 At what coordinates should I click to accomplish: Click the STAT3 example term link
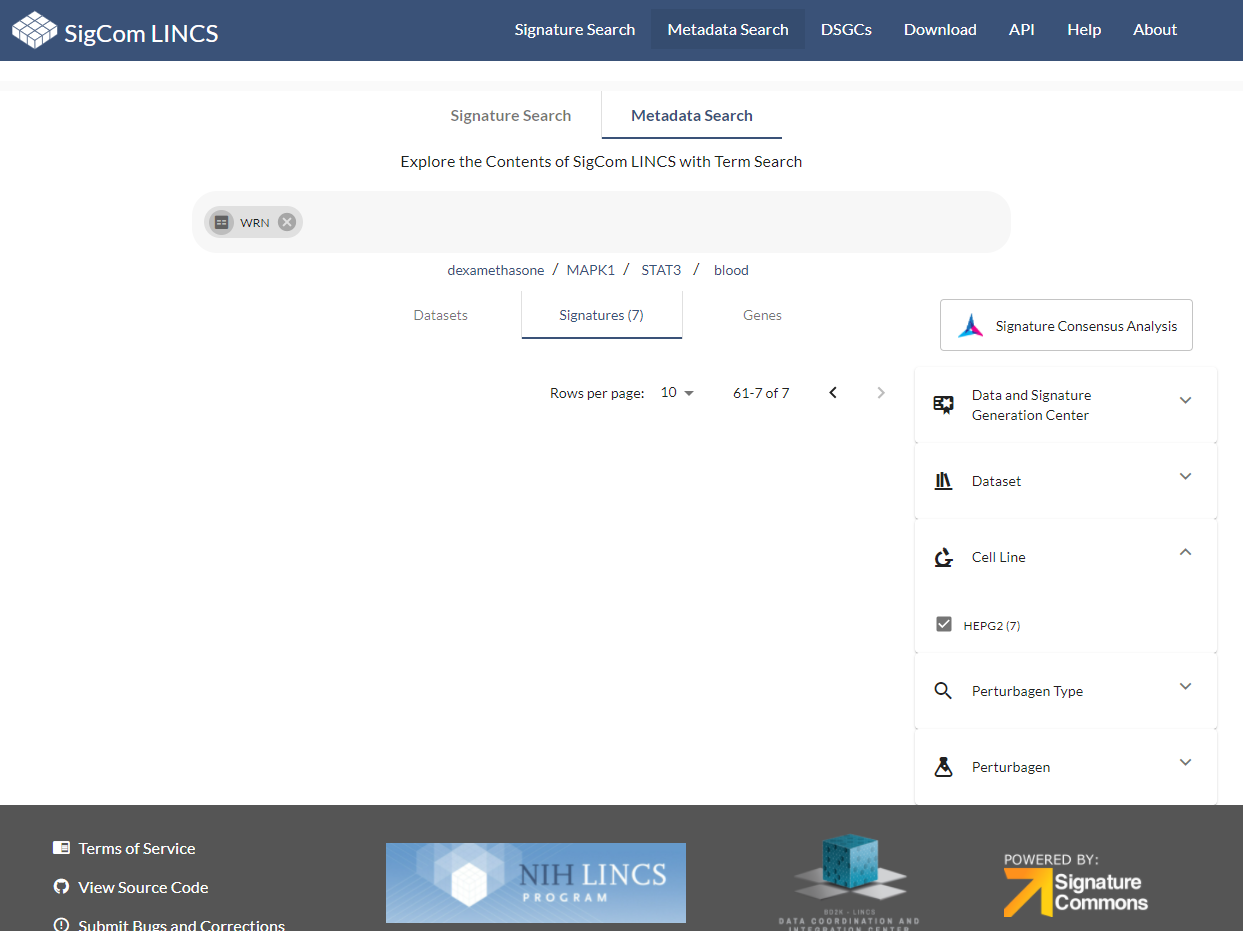coord(661,270)
